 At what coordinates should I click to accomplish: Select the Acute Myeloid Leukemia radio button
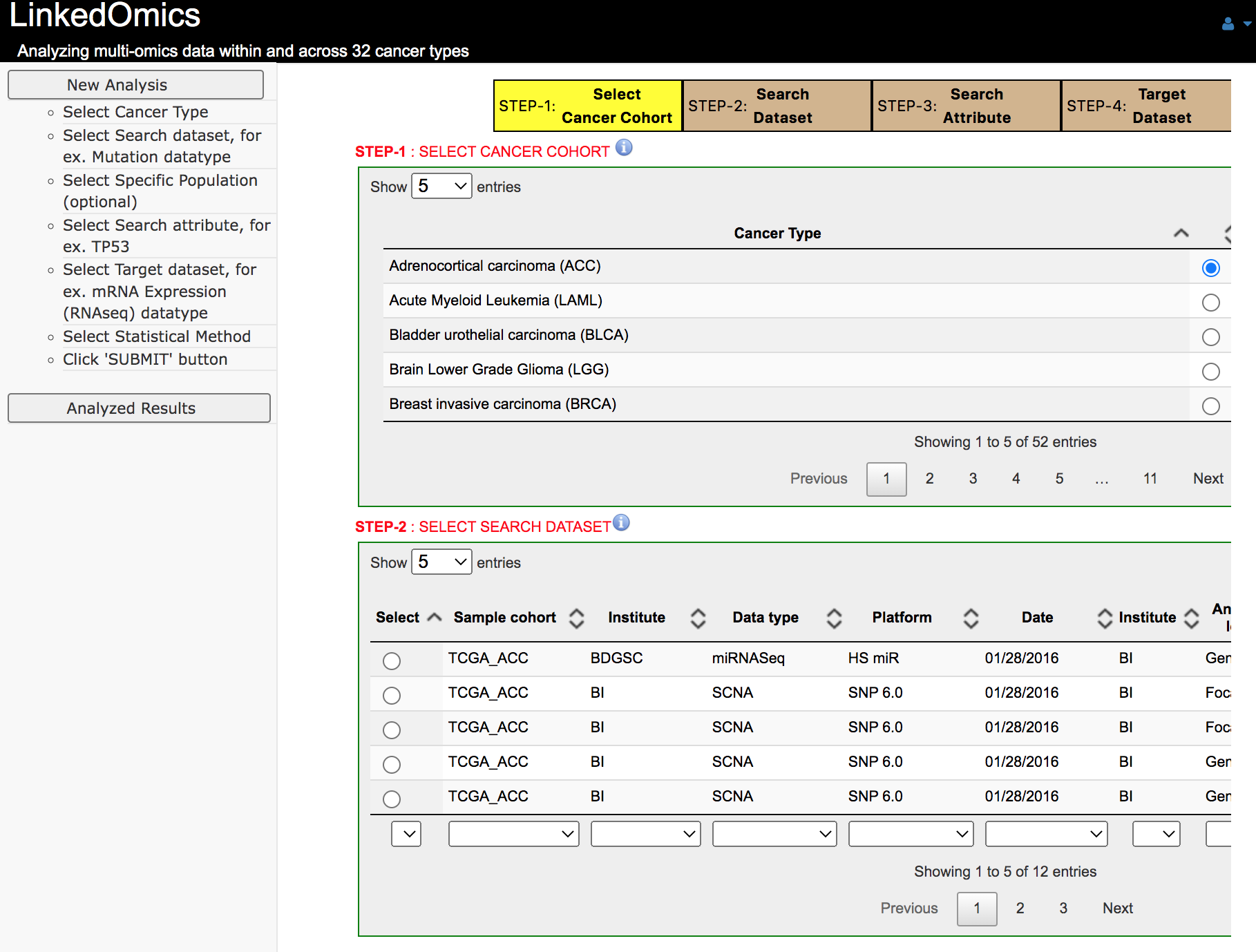click(1210, 302)
